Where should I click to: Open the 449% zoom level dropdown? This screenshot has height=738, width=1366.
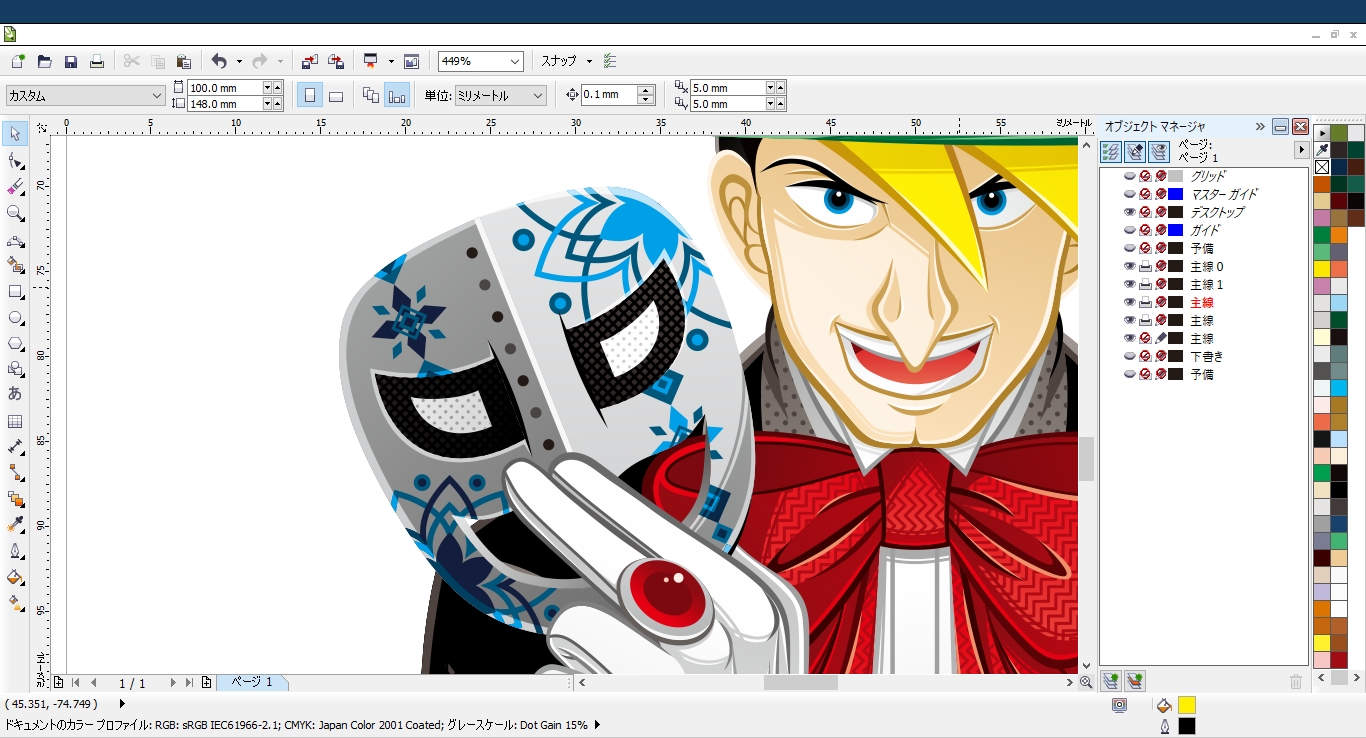[515, 61]
